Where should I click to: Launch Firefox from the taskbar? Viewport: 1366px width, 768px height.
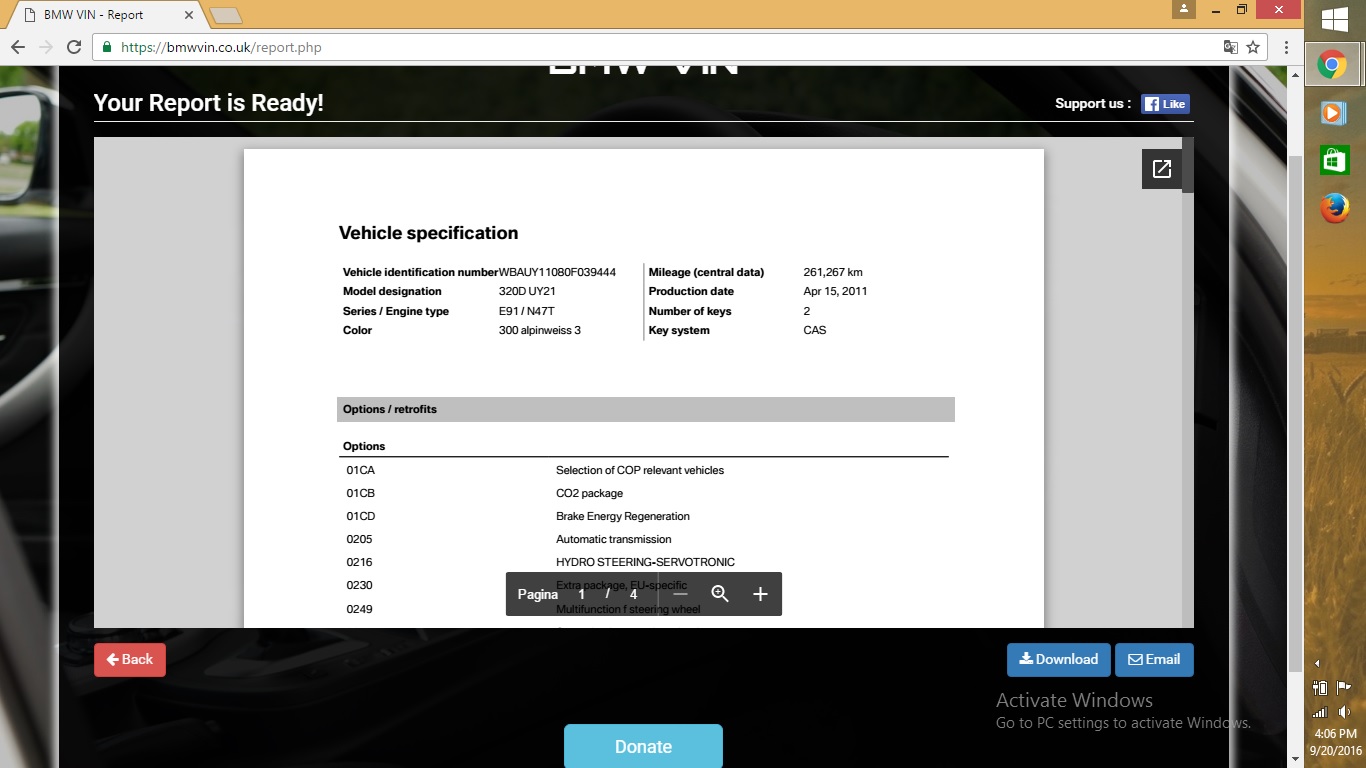1334,208
